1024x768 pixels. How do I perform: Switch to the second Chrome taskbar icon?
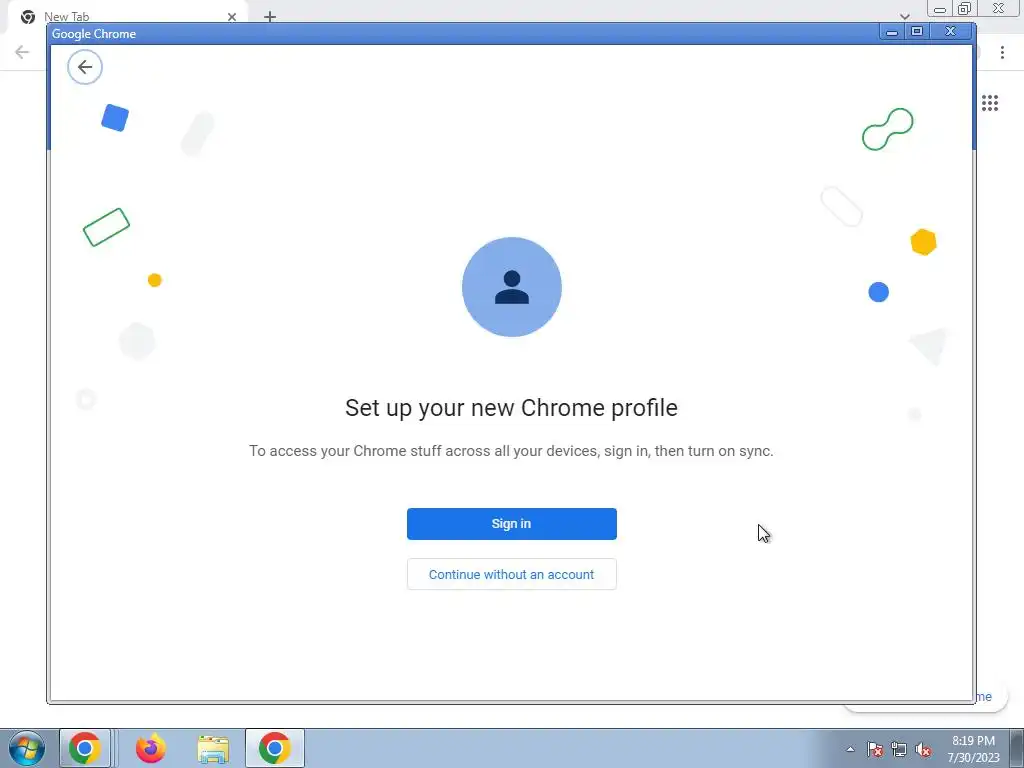click(274, 748)
